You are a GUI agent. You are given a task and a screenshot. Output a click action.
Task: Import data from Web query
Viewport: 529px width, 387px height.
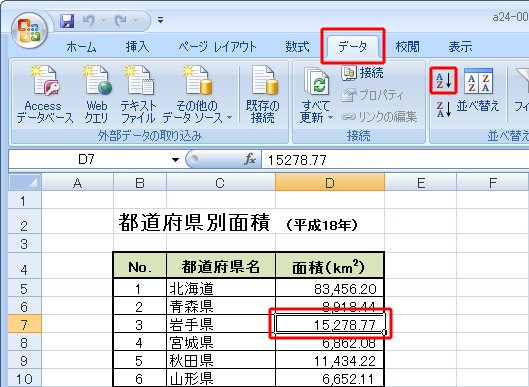[x=96, y=95]
